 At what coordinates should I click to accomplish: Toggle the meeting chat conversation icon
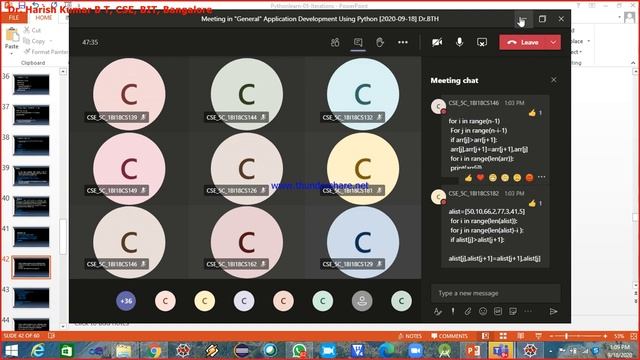(358, 42)
